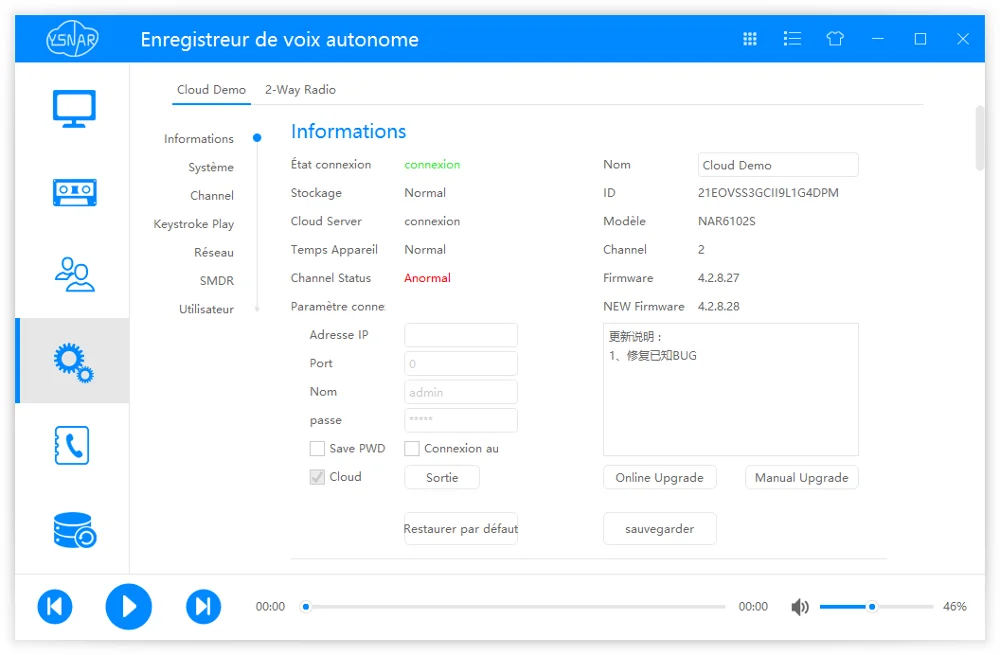Viewport: 1000px width, 655px height.
Task: Click the vertical scrollbar on the right
Action: (980, 138)
